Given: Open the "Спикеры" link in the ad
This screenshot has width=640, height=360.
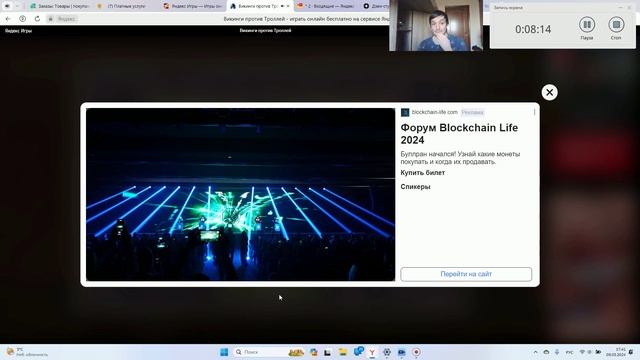Looking at the screenshot, I should pyautogui.click(x=415, y=187).
